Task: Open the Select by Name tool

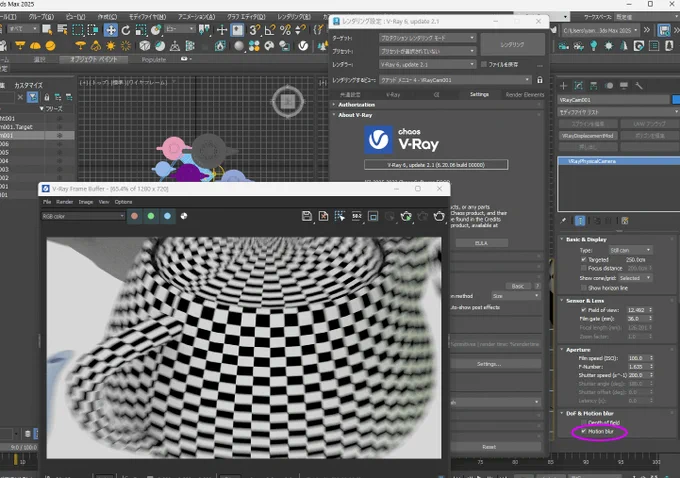Action: click(62, 30)
